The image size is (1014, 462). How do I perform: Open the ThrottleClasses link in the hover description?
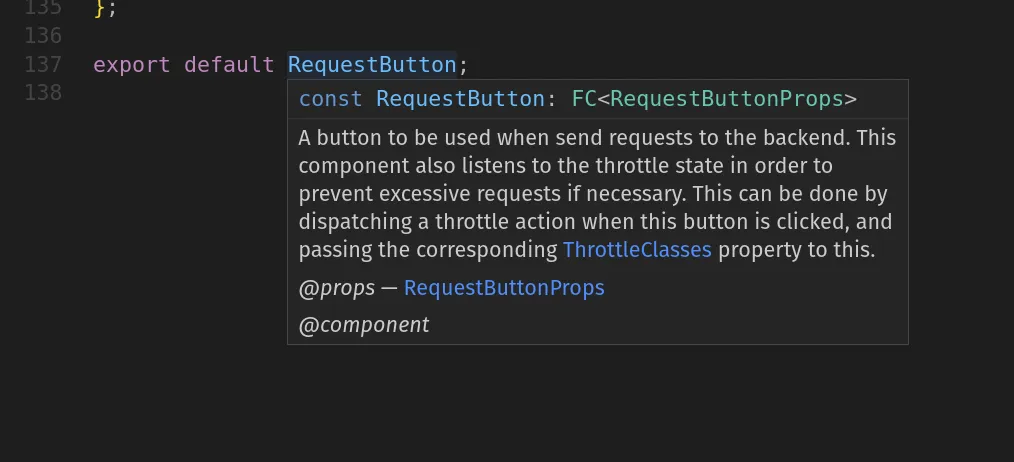point(637,250)
